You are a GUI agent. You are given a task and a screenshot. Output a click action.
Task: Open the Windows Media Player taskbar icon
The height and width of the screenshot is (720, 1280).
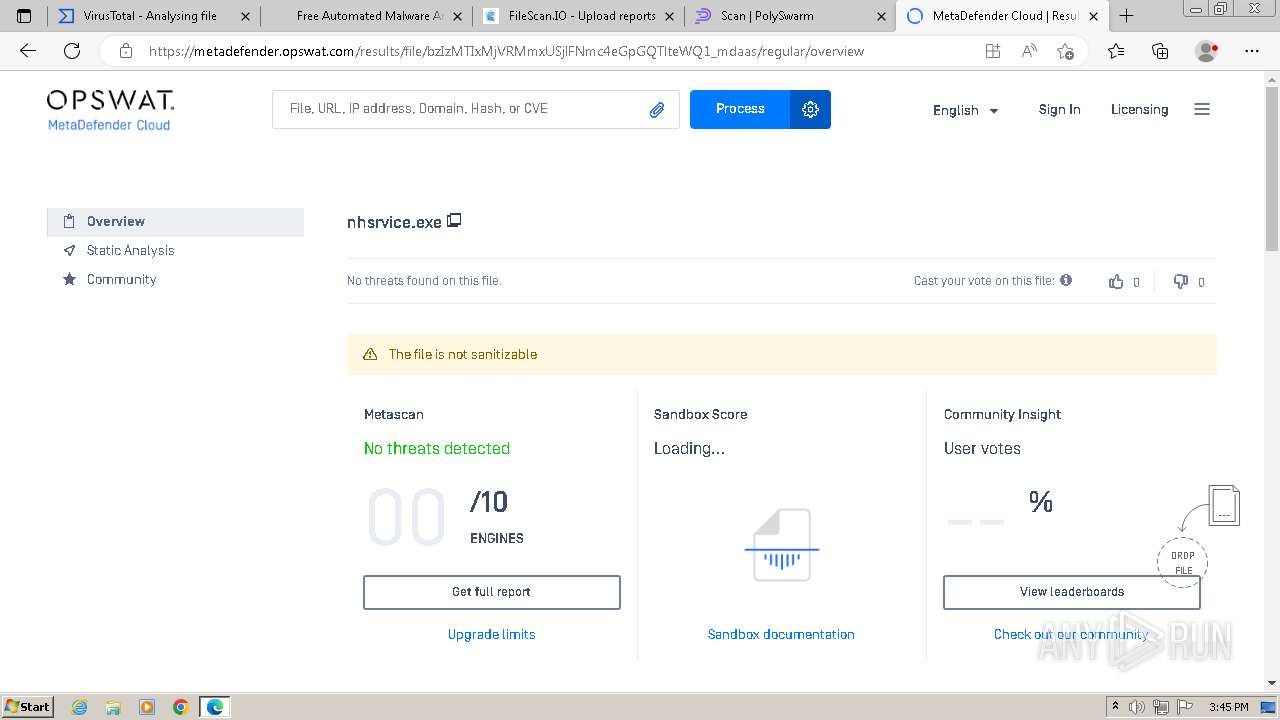point(147,707)
